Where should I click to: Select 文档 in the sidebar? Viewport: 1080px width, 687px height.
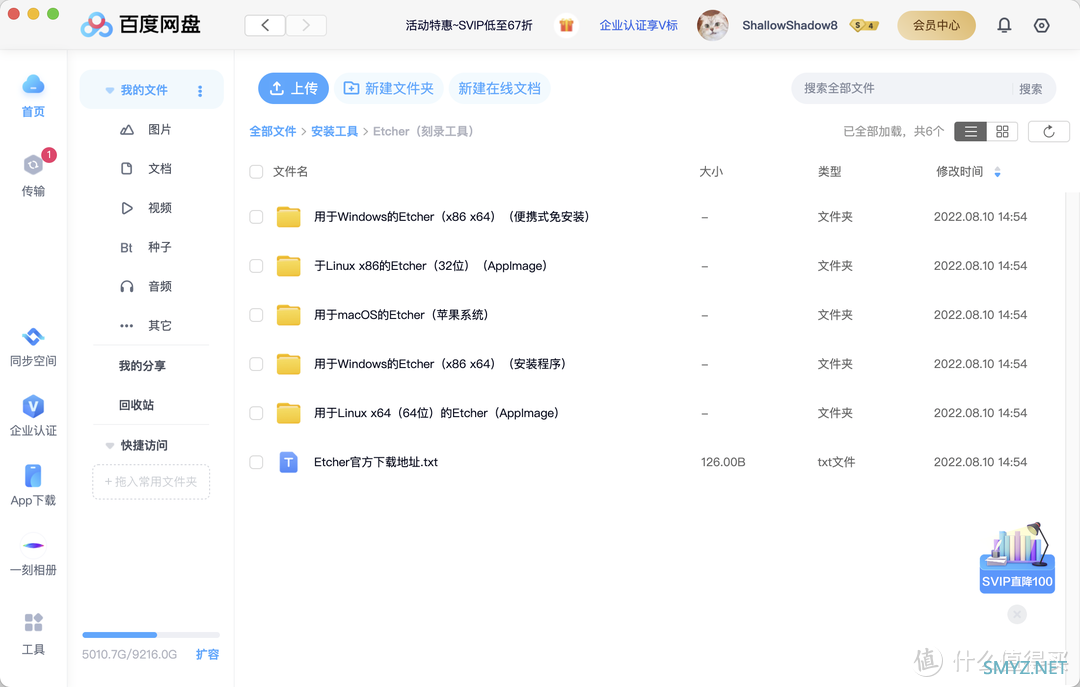pyautogui.click(x=145, y=169)
